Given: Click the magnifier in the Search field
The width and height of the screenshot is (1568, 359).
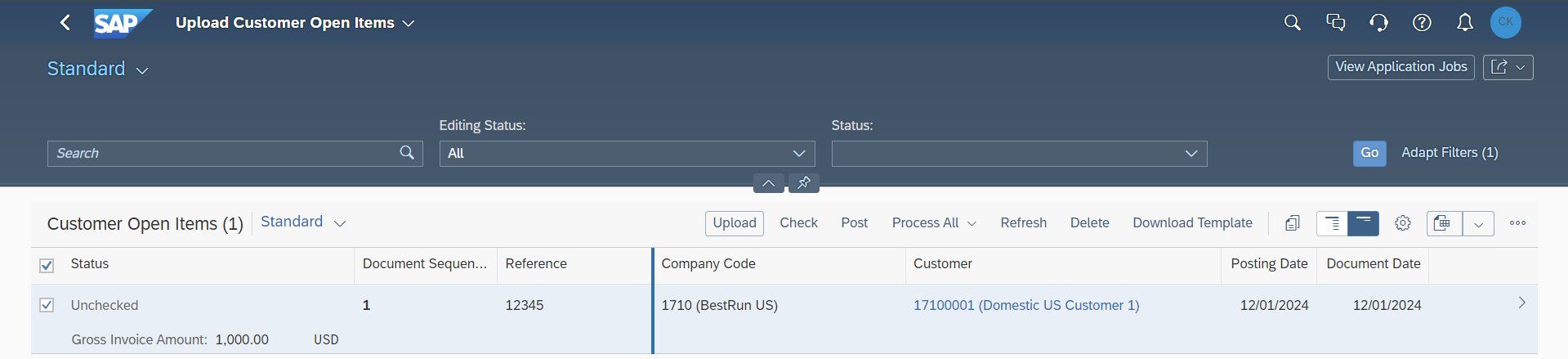Looking at the screenshot, I should (x=407, y=153).
